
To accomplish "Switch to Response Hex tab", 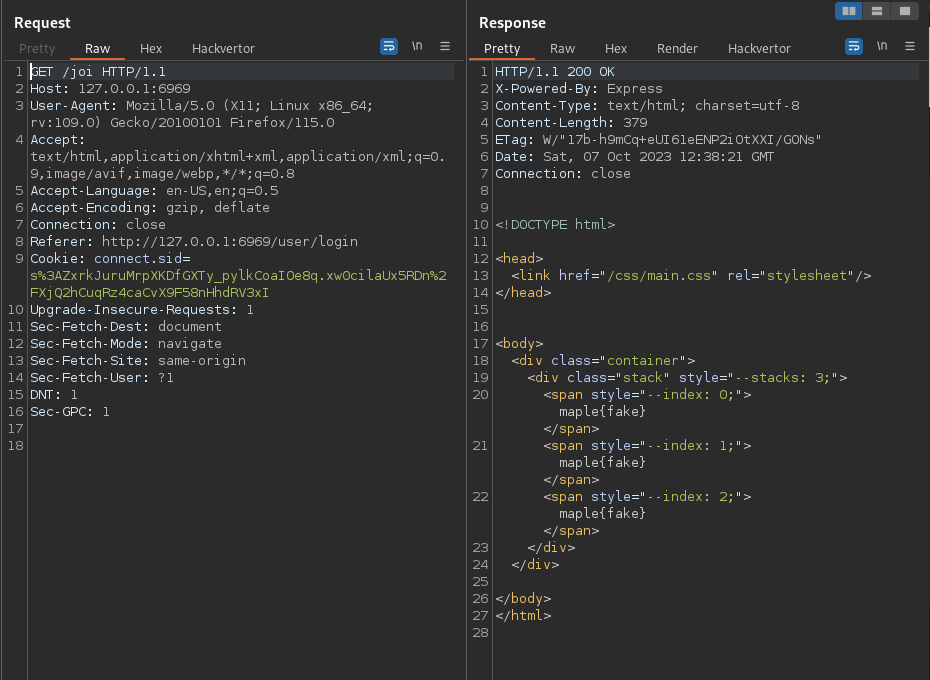I will [616, 49].
